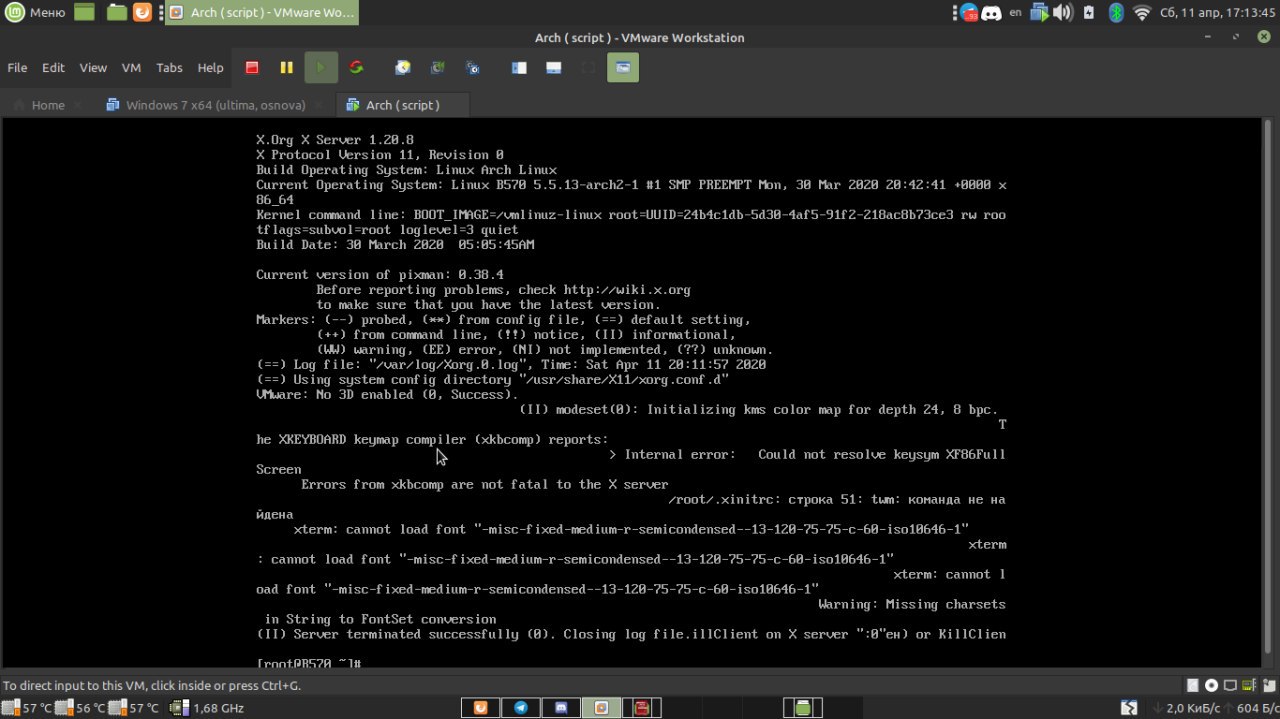Click the Telegram icon in bottom panel
The width and height of the screenshot is (1280, 719).
(521, 708)
